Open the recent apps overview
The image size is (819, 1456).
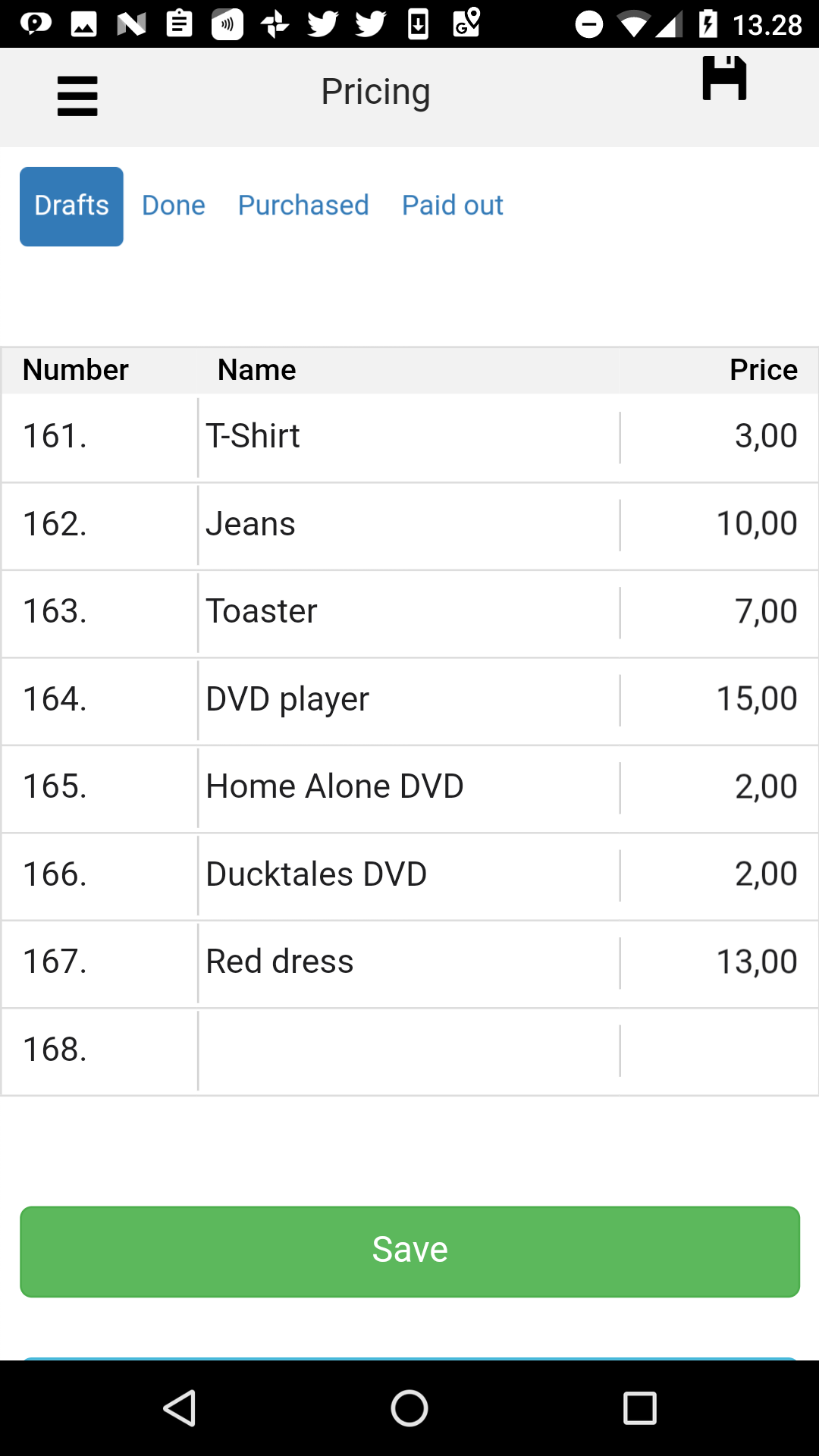639,1408
